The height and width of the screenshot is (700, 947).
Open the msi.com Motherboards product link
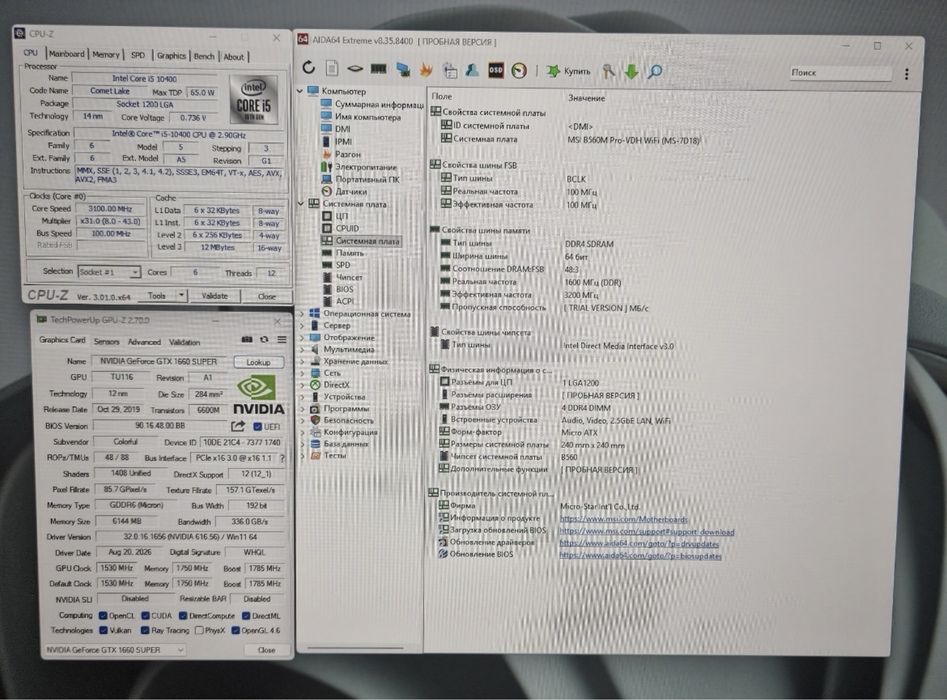[x=623, y=519]
